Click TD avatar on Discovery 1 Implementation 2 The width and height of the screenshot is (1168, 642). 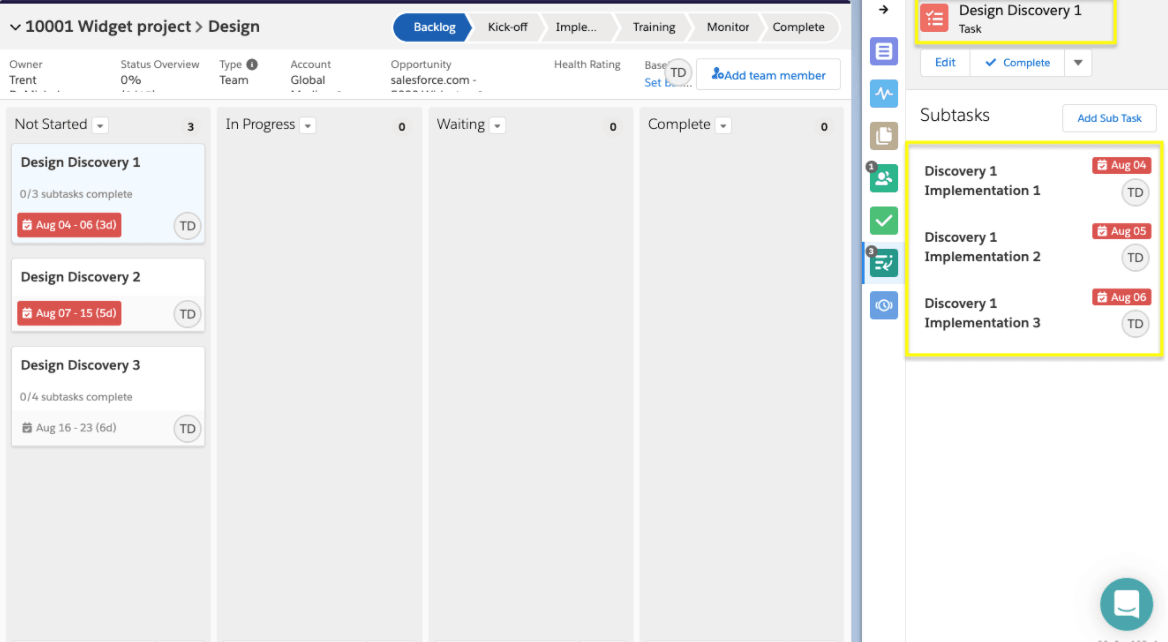click(1134, 258)
